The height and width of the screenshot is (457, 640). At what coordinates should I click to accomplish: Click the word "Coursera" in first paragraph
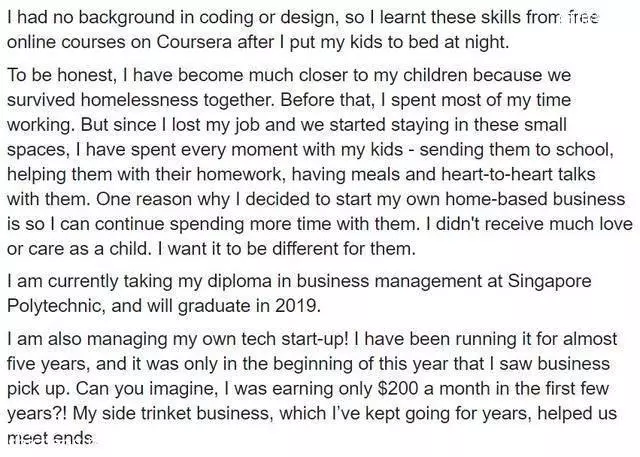194,42
